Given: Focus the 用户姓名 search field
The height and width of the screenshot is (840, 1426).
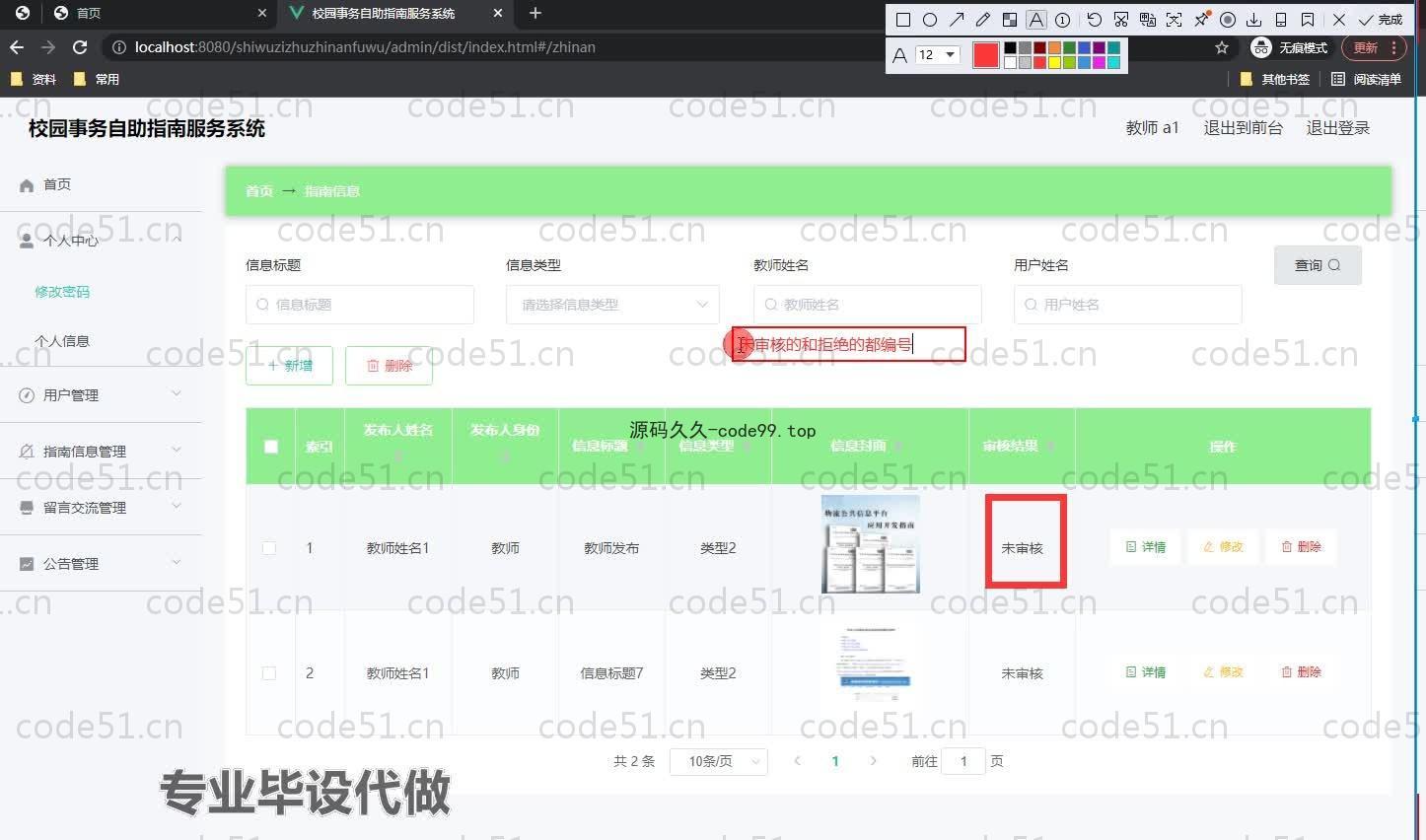Looking at the screenshot, I should (x=1127, y=305).
